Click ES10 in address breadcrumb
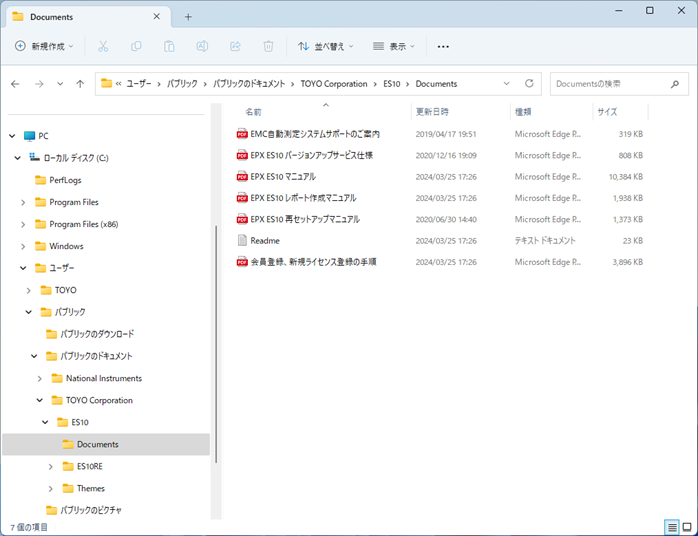 [392, 84]
